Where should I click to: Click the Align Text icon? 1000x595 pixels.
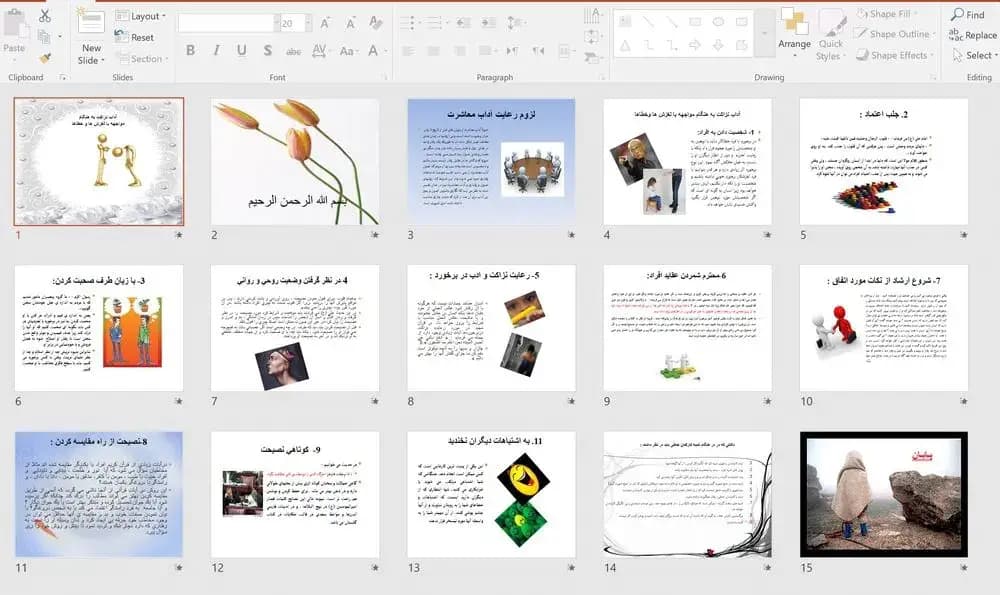click(x=592, y=37)
